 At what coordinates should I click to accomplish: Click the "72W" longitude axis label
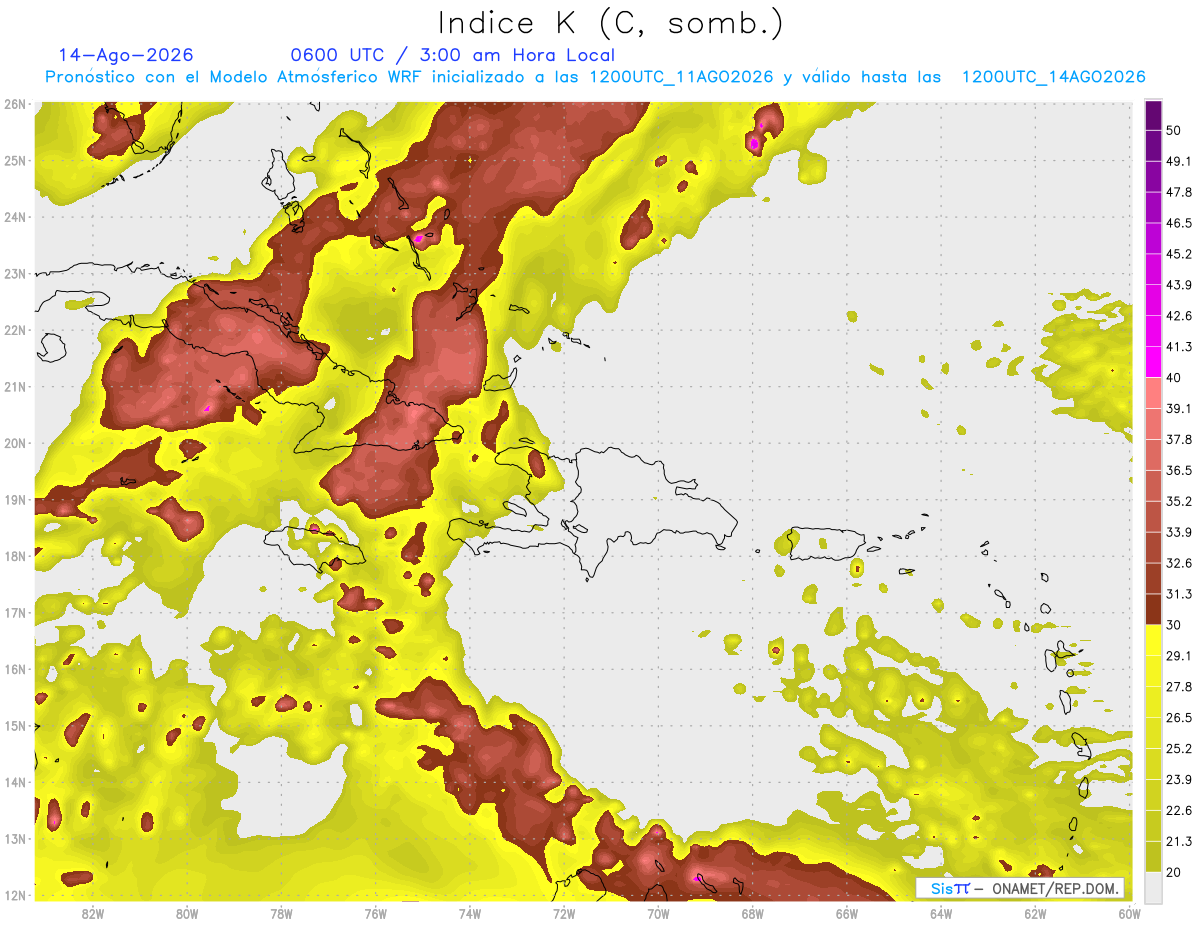564,913
